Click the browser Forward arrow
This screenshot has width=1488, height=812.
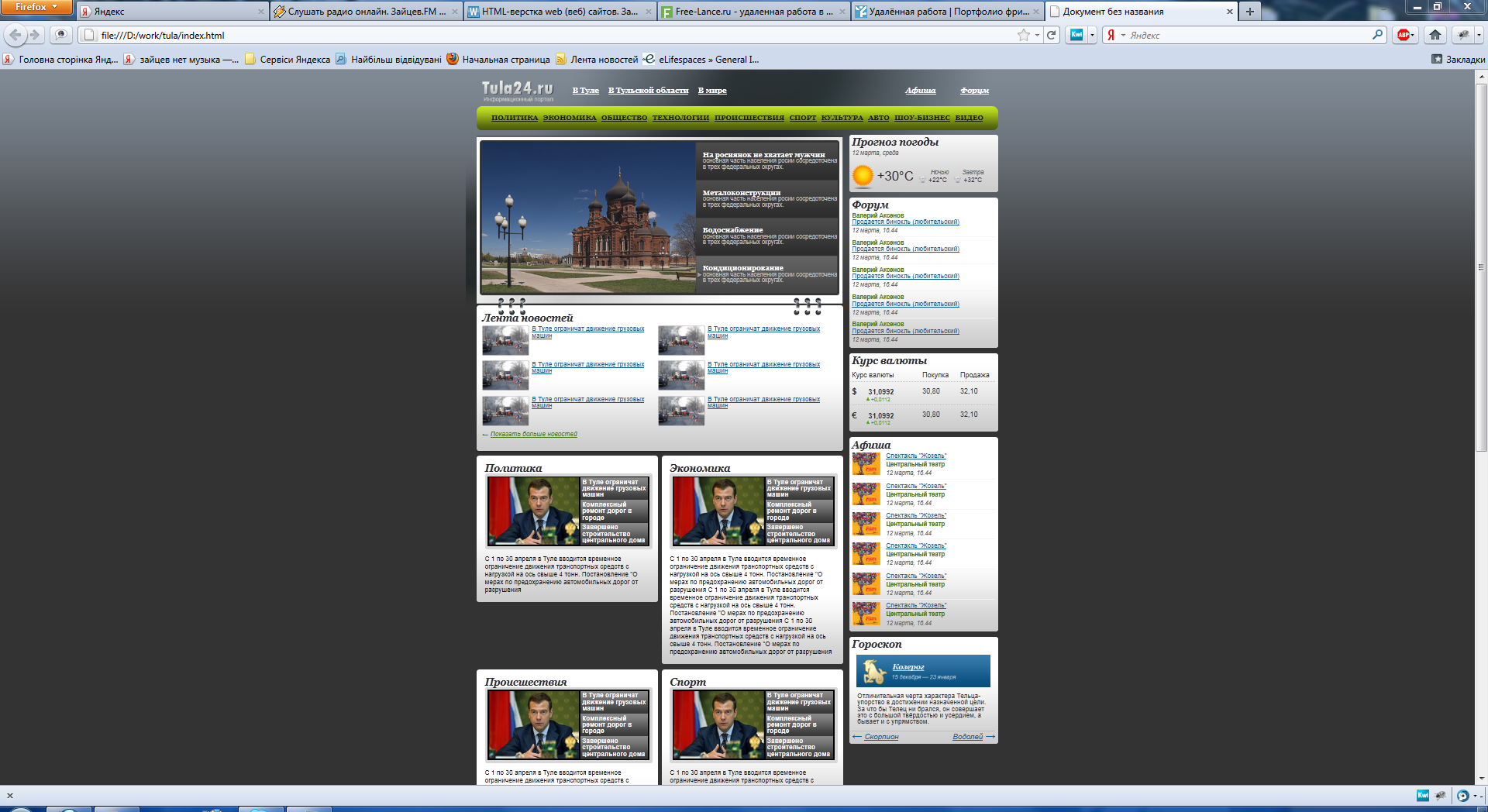pos(35,35)
